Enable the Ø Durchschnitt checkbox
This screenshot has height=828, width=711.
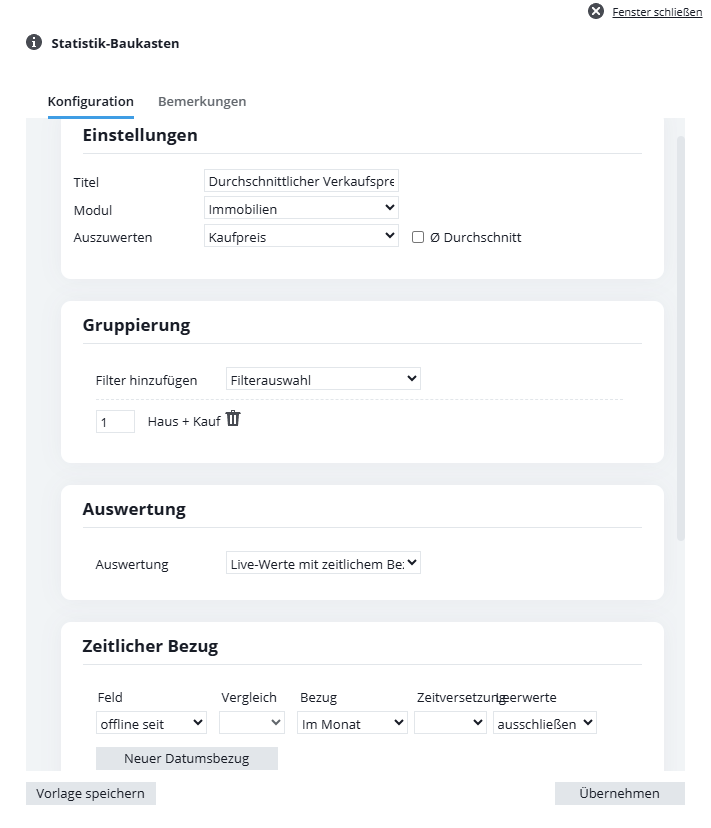tap(418, 237)
